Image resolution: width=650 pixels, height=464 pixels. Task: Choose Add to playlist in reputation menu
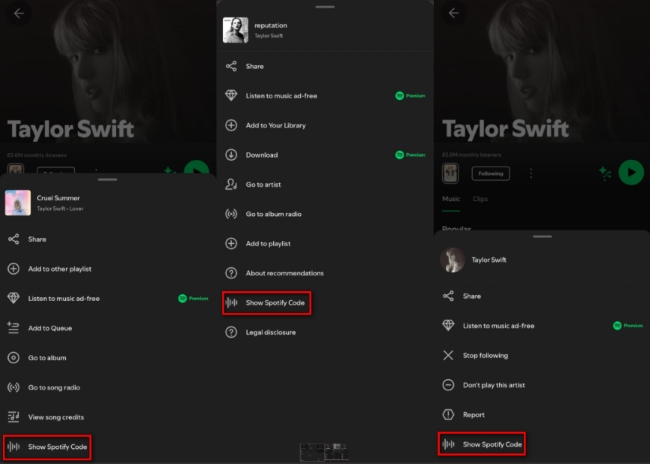point(325,243)
